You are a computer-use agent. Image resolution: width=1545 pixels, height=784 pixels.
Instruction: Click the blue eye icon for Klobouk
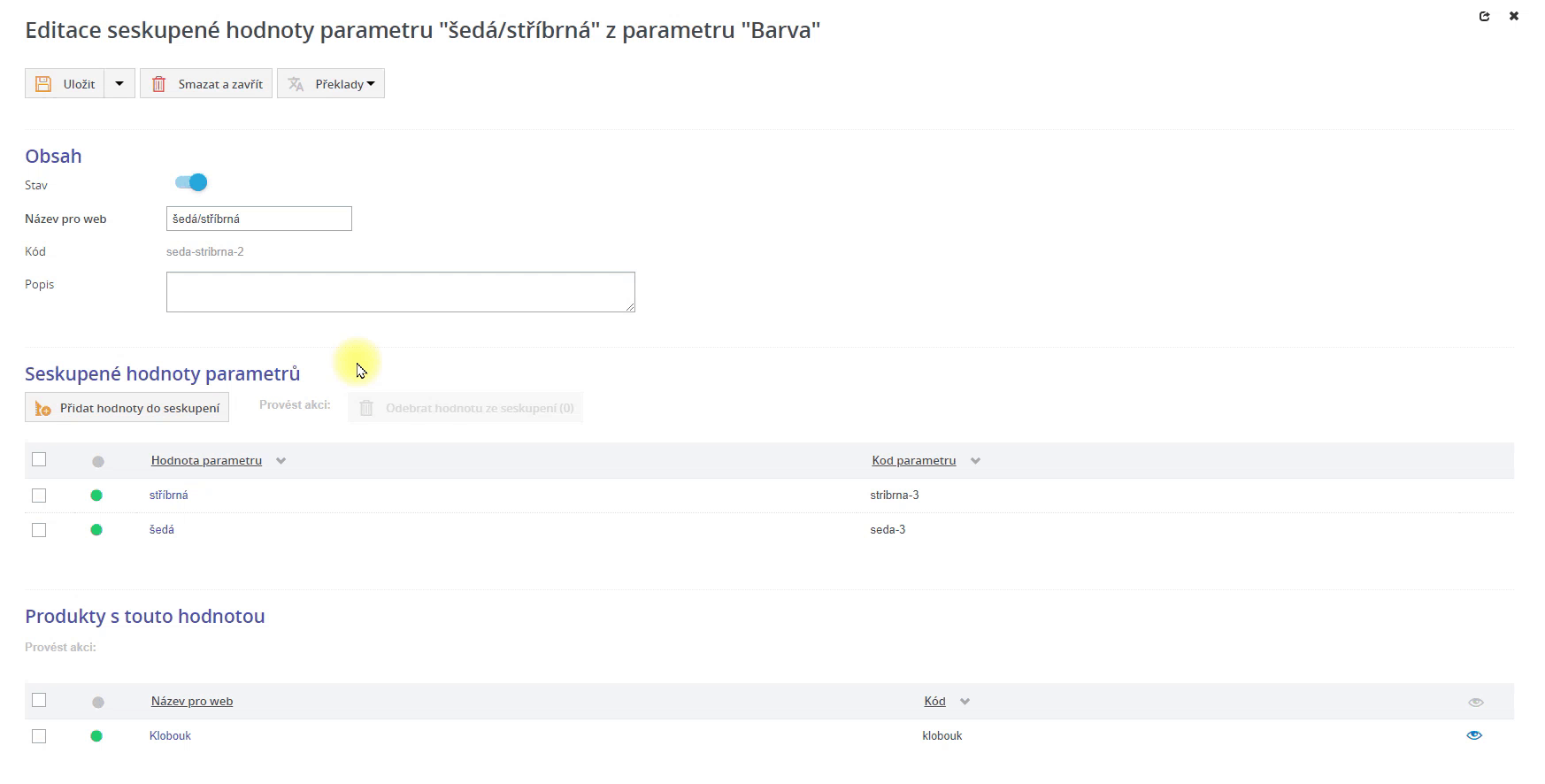1474,735
